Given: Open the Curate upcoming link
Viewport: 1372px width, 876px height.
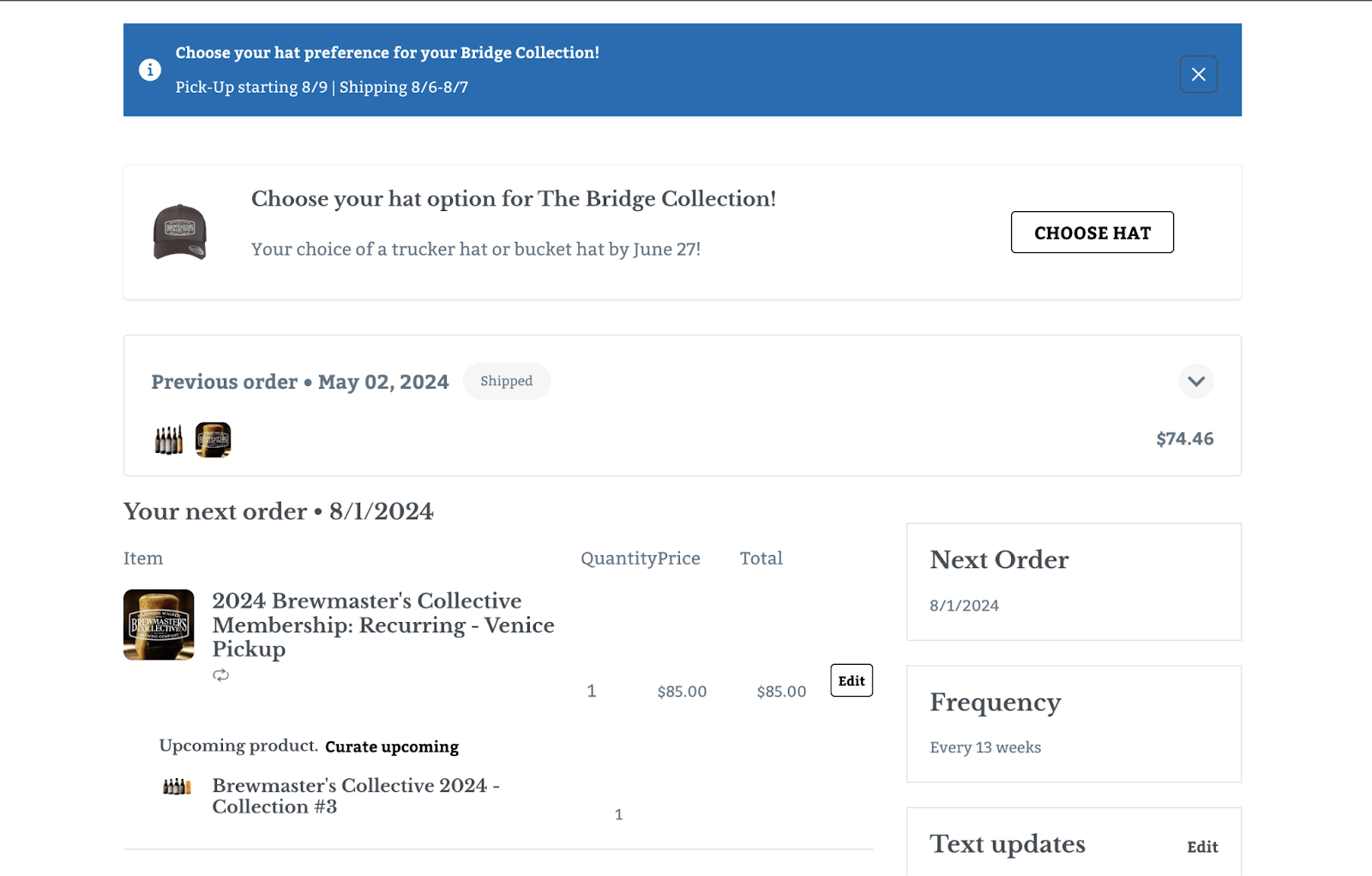Looking at the screenshot, I should [x=392, y=746].
